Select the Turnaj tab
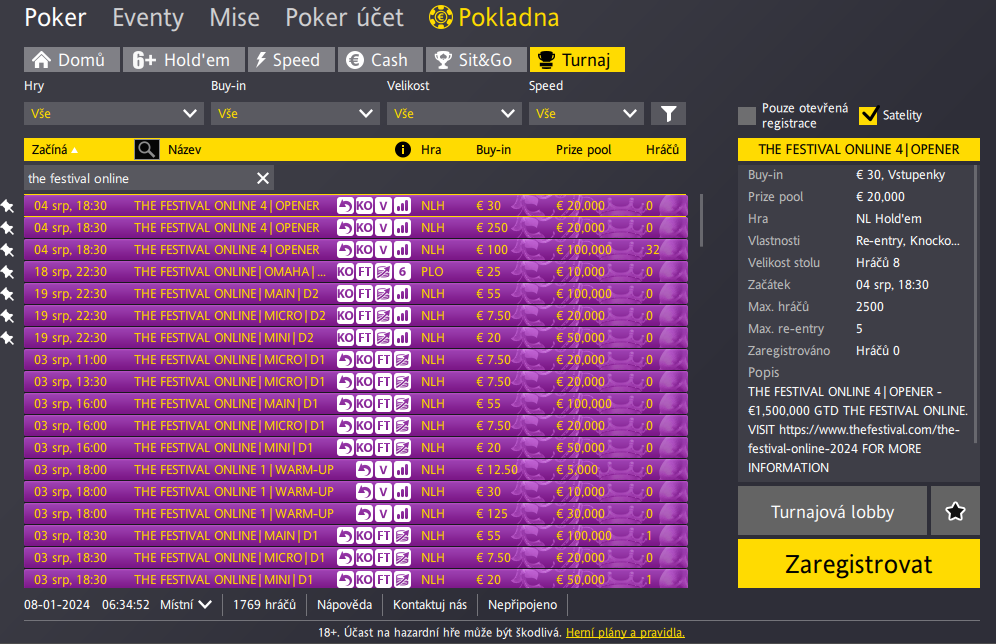The height and width of the screenshot is (644, 996). tap(577, 60)
